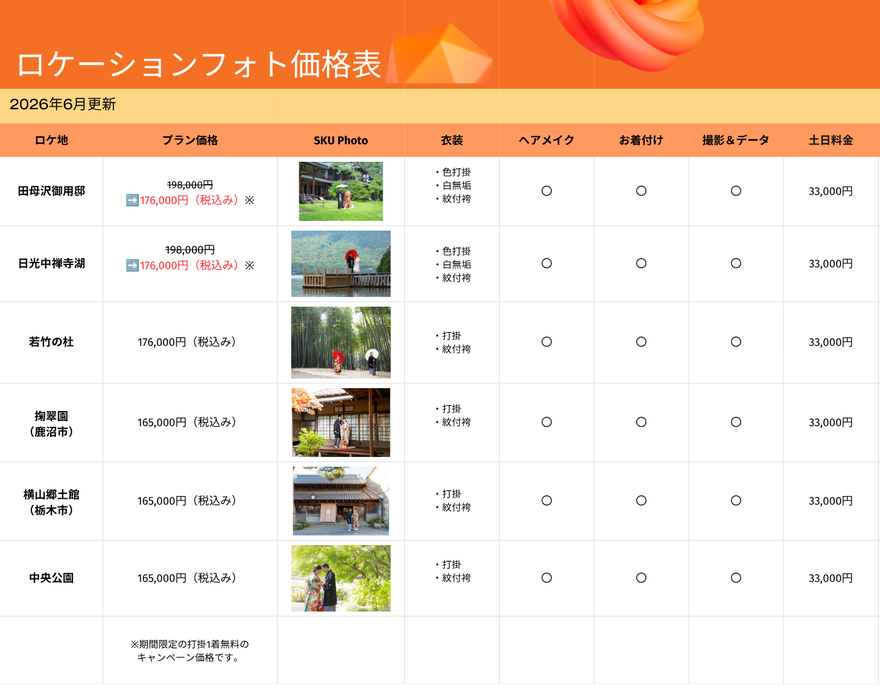This screenshot has width=880, height=690.
Task: Select the 掬翠園（鹿沼市）location cell
Action: 52,424
